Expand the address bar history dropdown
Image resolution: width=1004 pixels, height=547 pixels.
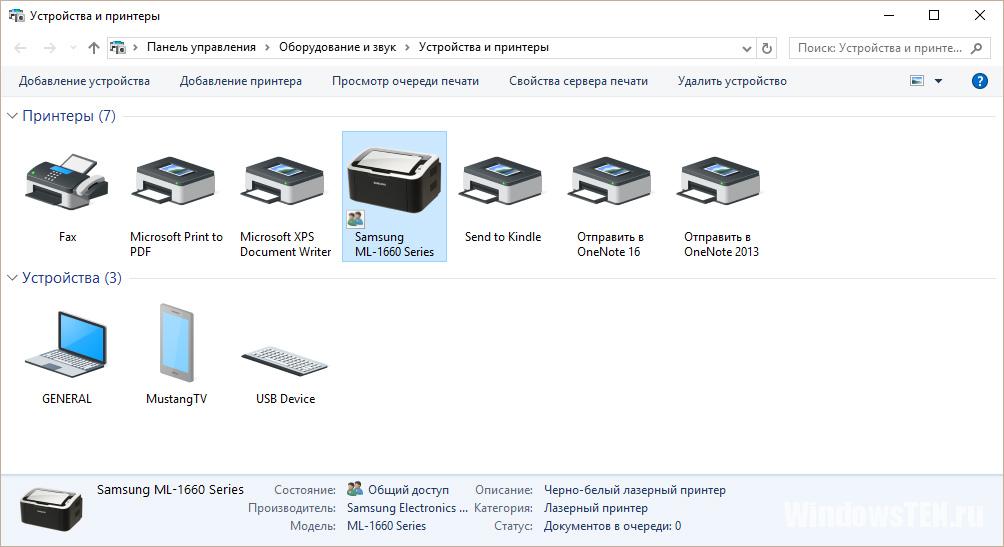coord(746,48)
